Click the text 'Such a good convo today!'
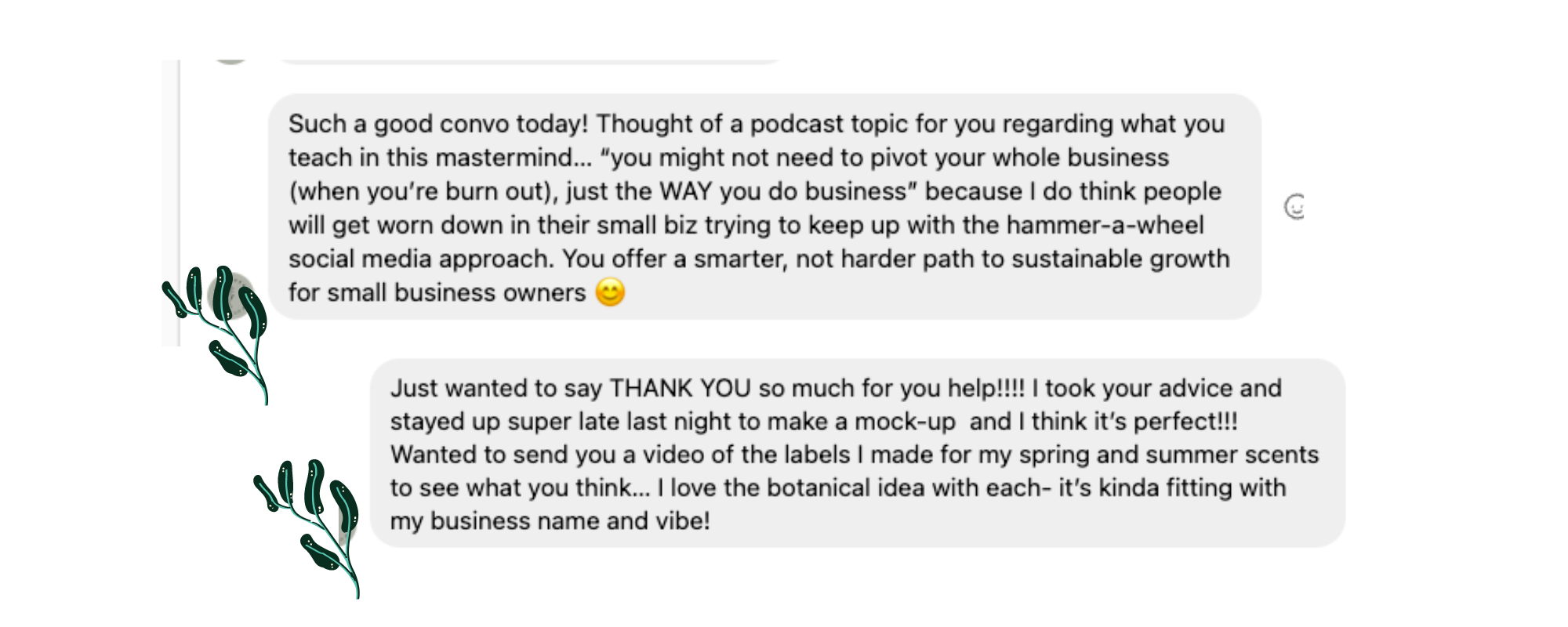 tap(437, 124)
